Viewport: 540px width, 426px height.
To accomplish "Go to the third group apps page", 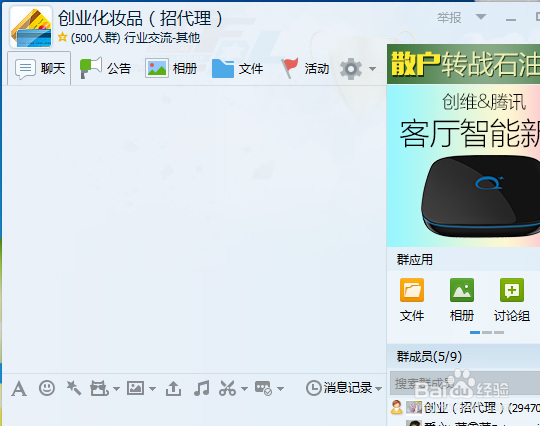I will (499, 332).
